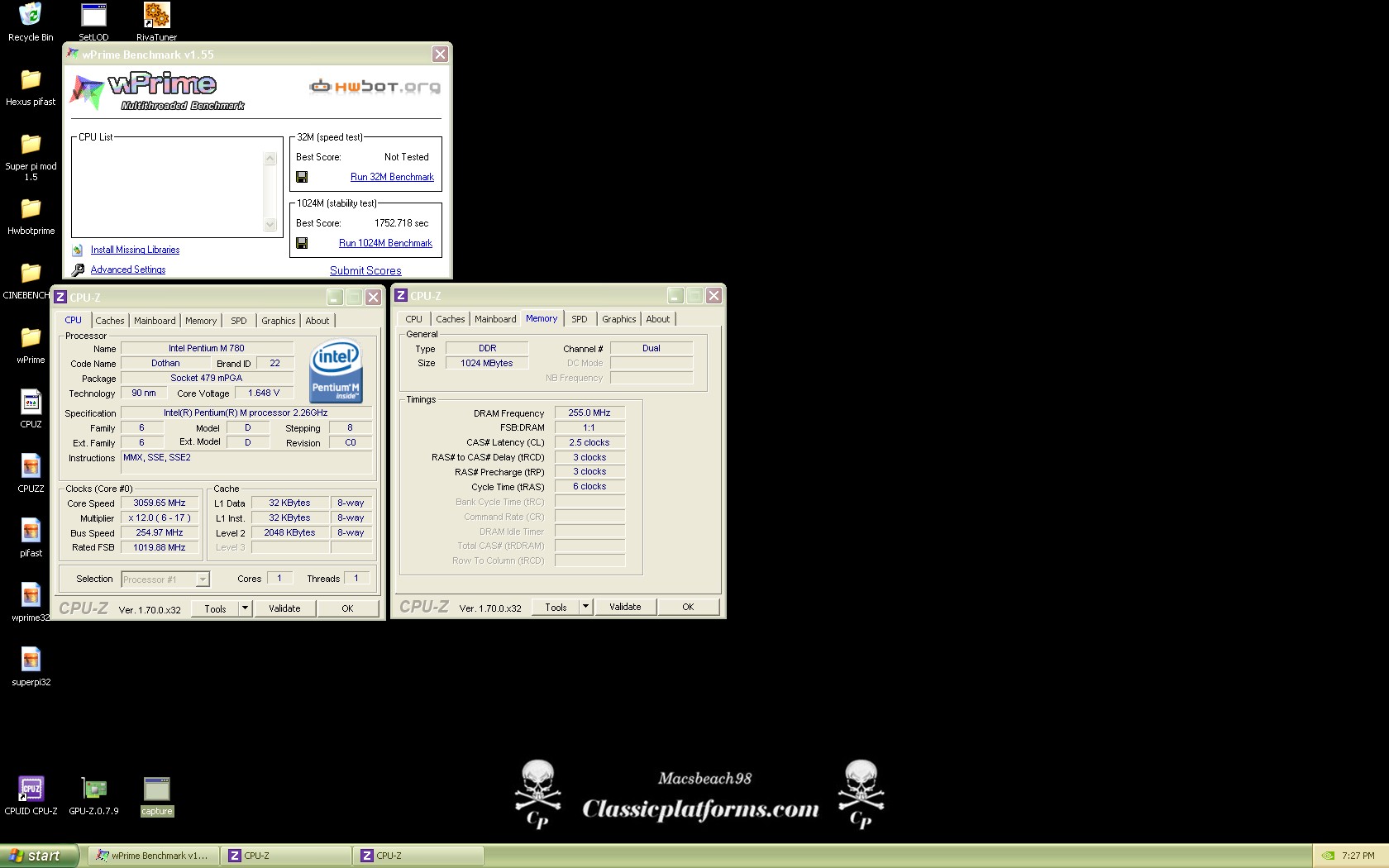Switch to Caches tab in left CPU-Z window

(x=109, y=321)
